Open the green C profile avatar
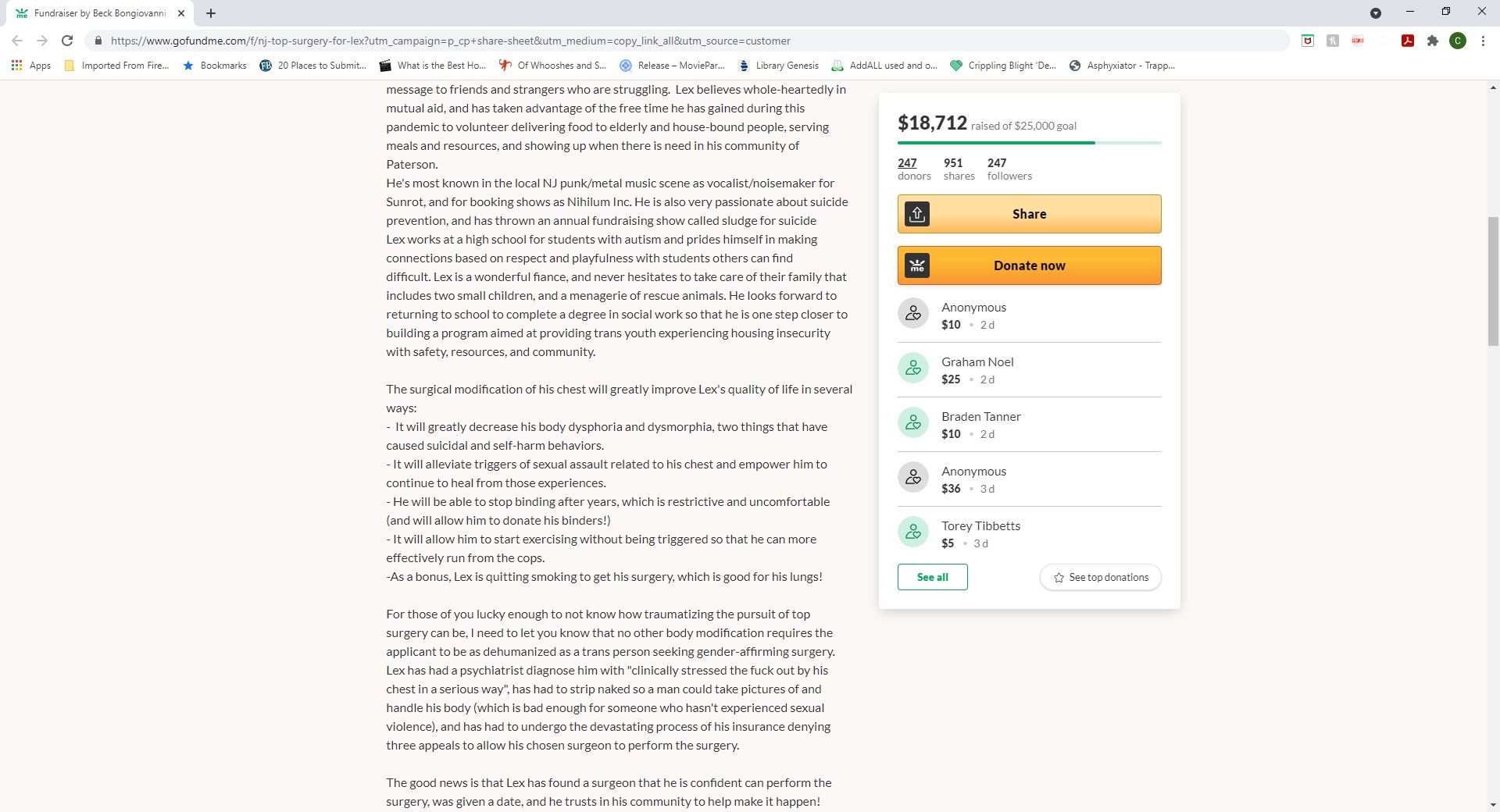Screen dimensions: 1500x812 (1458, 41)
